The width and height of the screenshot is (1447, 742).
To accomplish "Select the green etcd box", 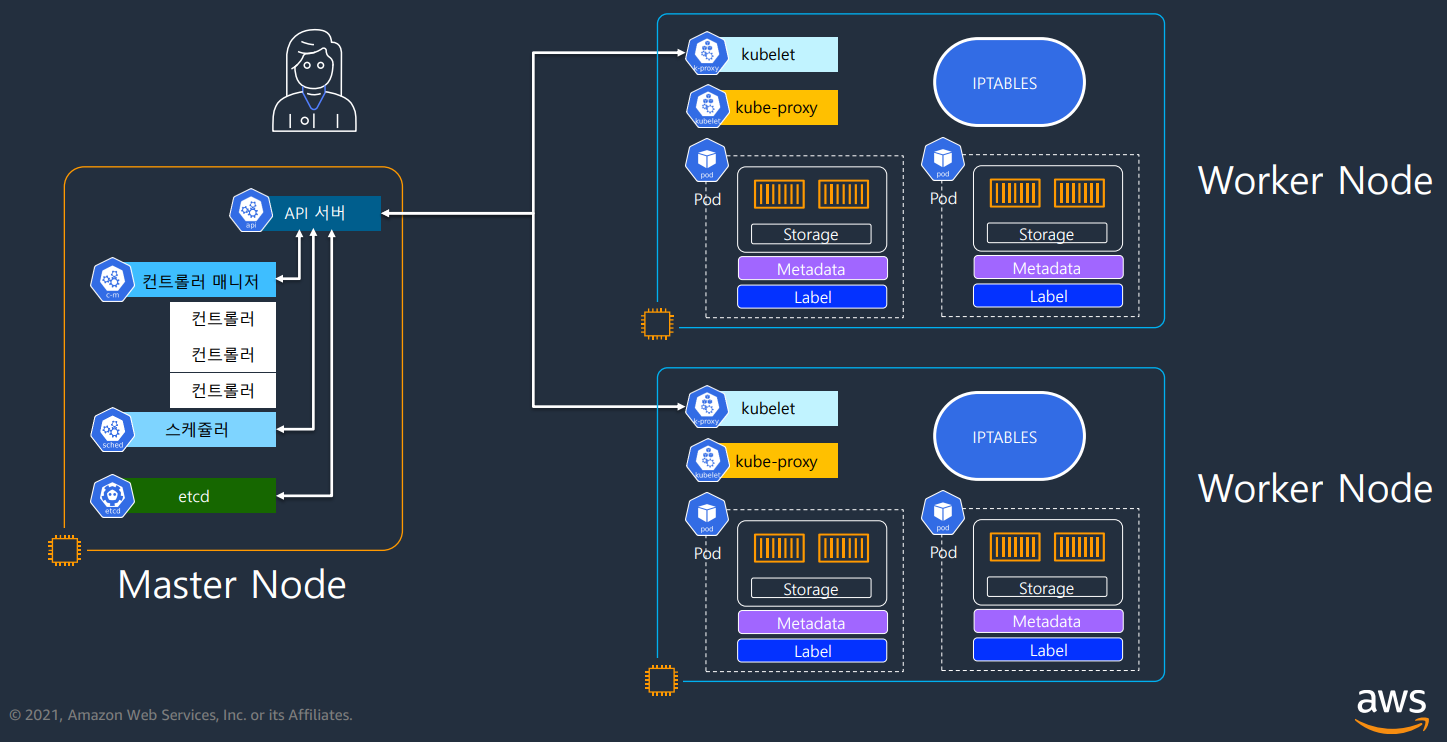I will (x=196, y=496).
